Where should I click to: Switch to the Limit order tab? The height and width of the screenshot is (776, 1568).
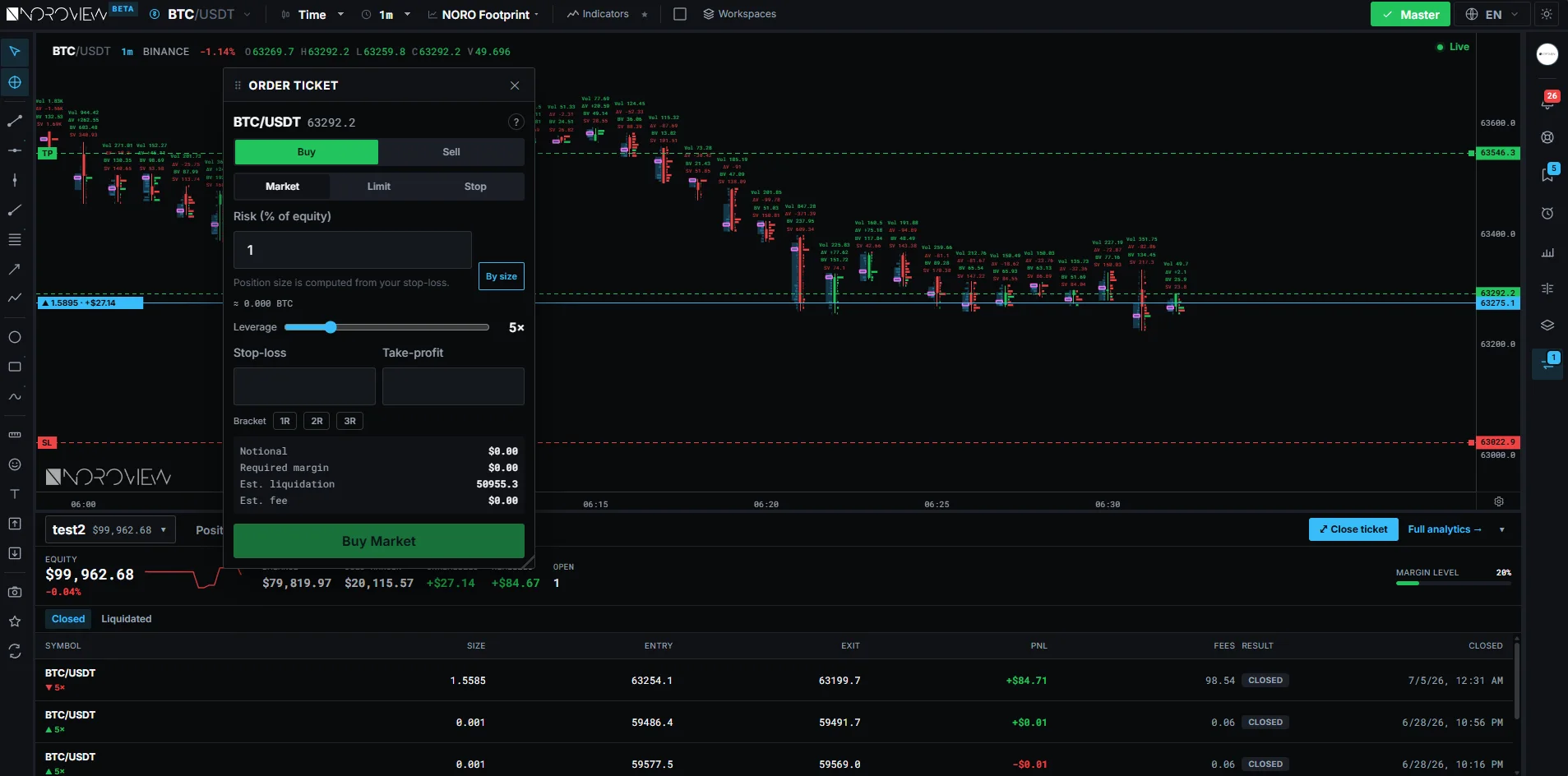tap(379, 187)
